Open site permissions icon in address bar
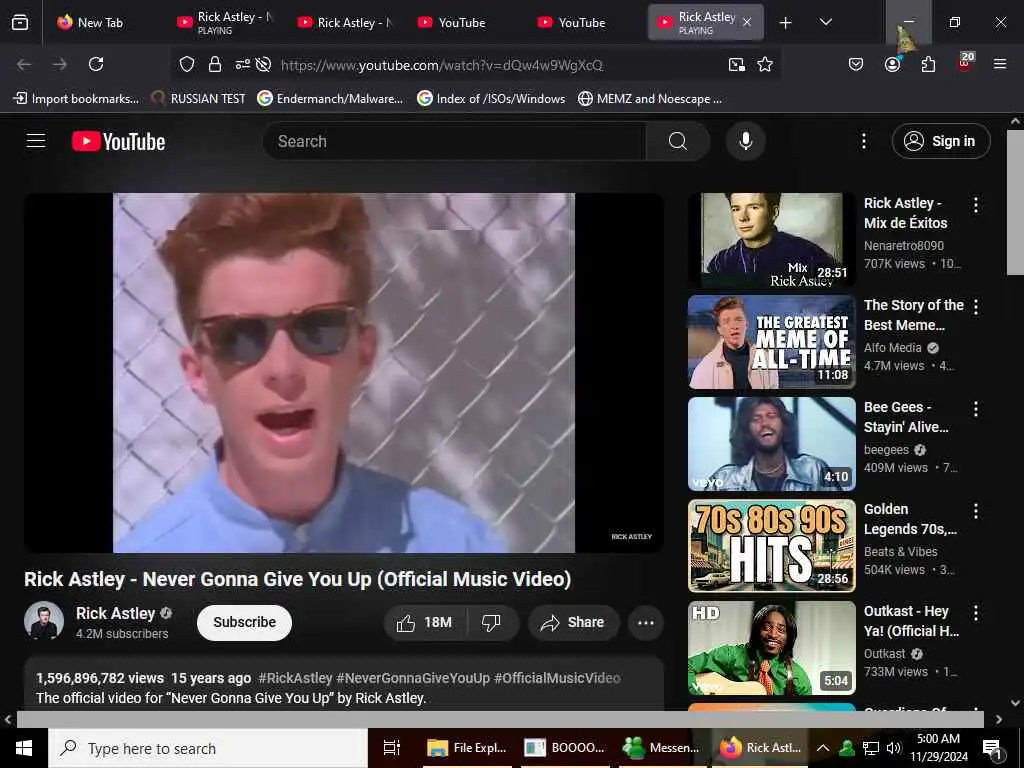1024x768 pixels. pos(242,64)
